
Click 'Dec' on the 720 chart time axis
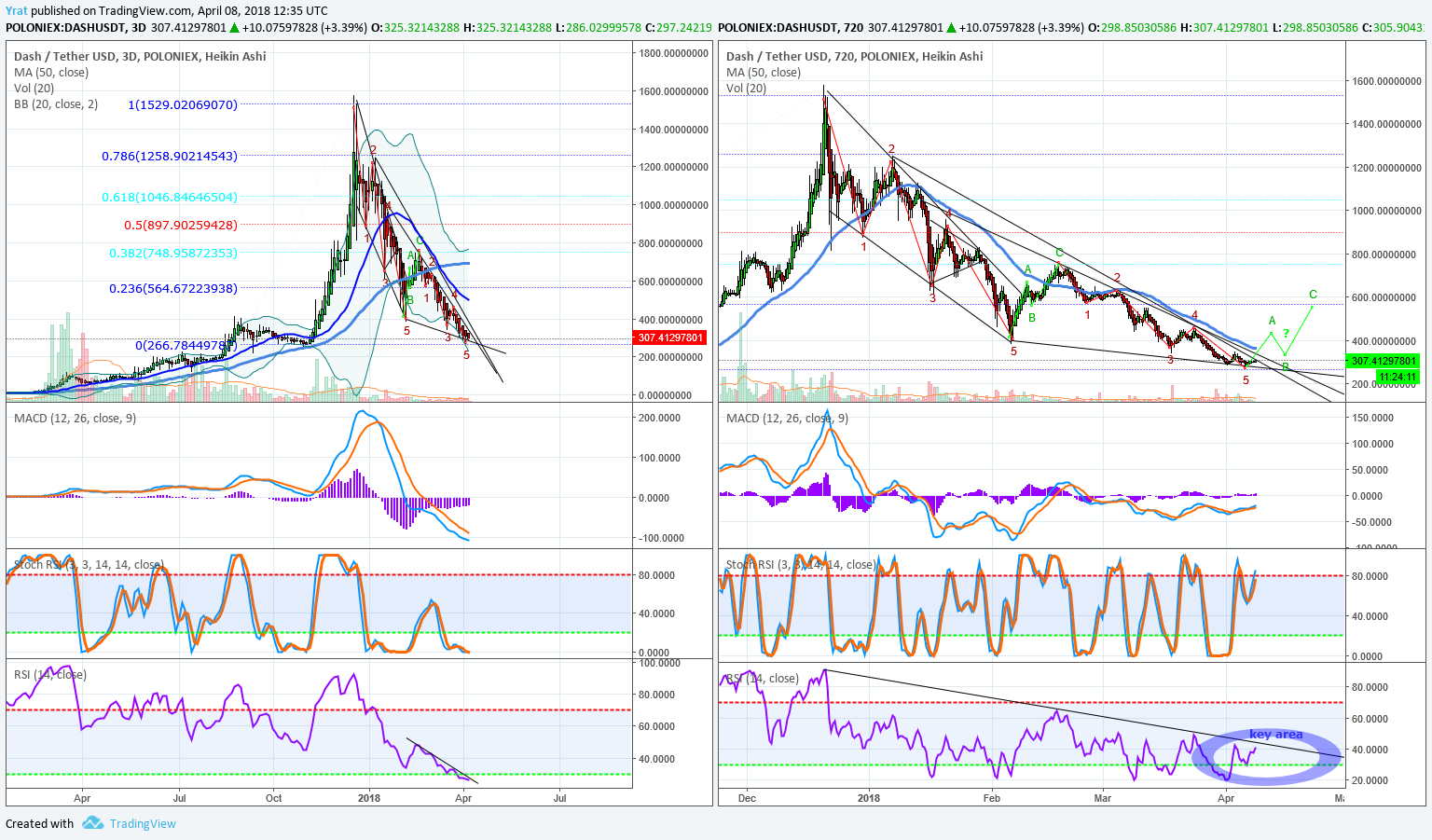747,798
